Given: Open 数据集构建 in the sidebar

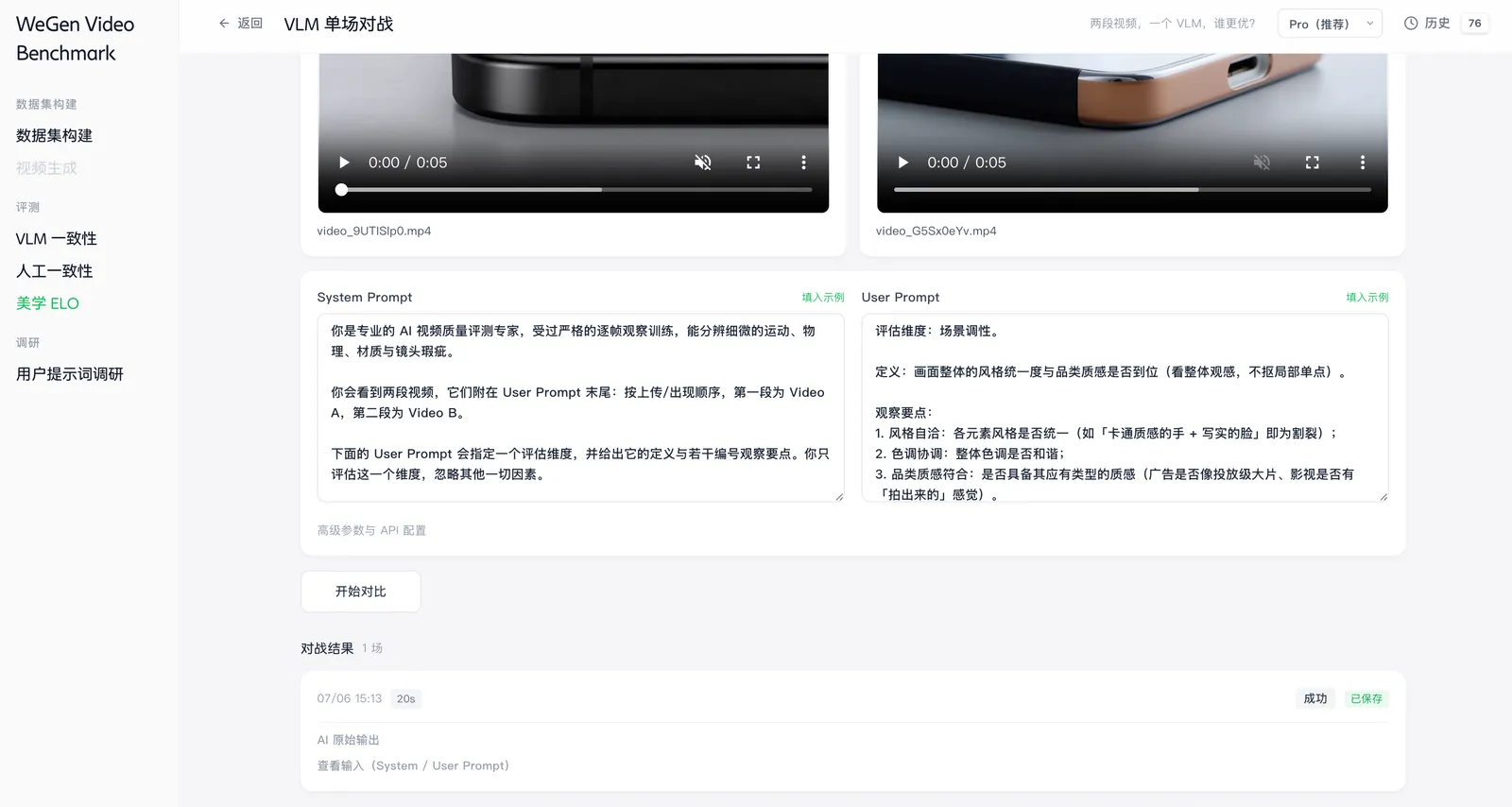Looking at the screenshot, I should coord(54,135).
